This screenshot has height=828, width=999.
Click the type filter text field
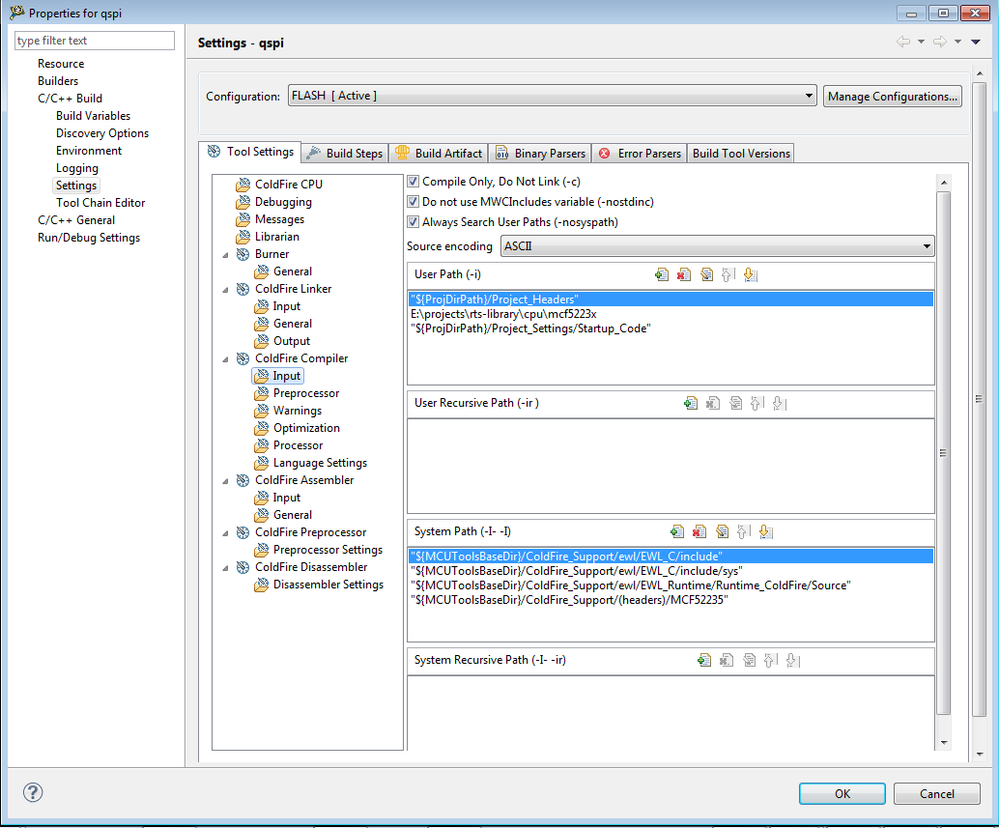point(94,41)
